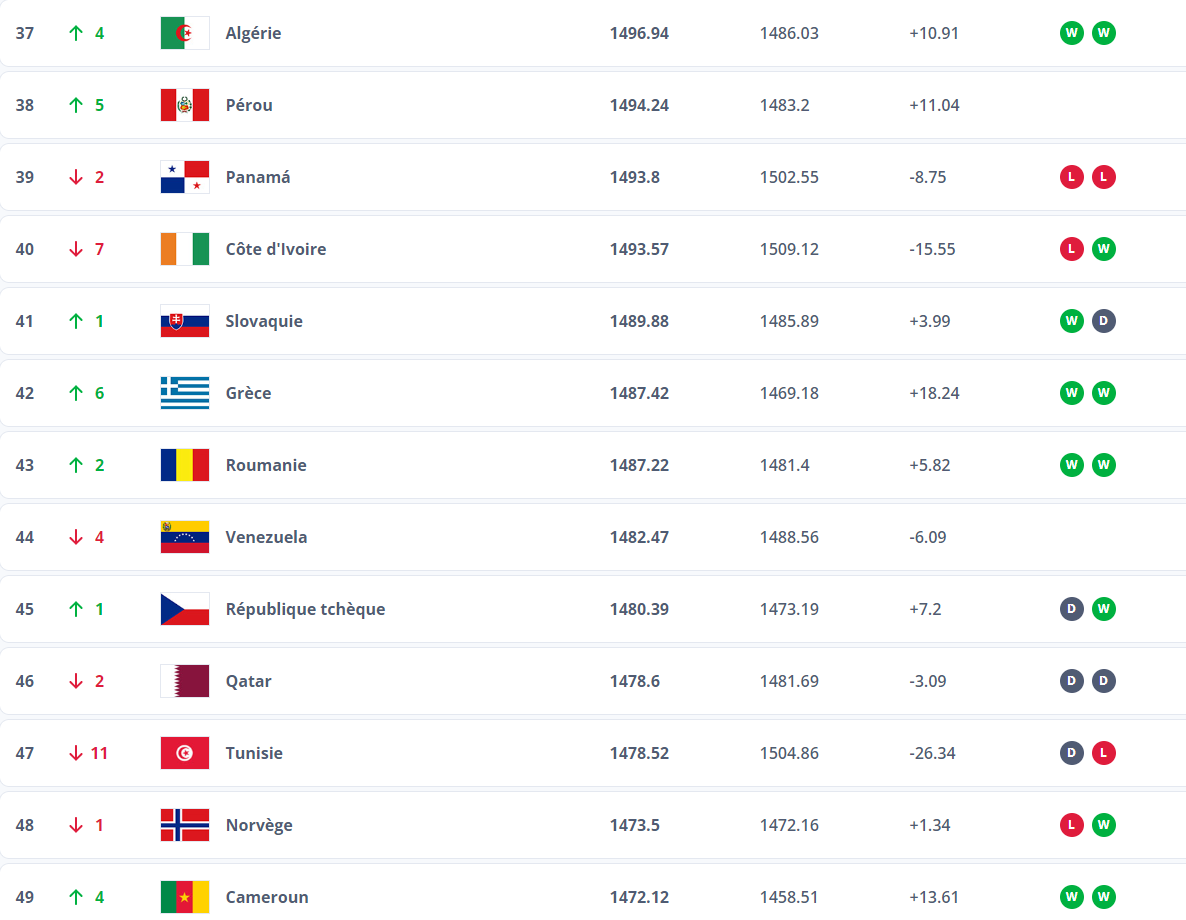Click the Panamá flag icon

pos(185,177)
